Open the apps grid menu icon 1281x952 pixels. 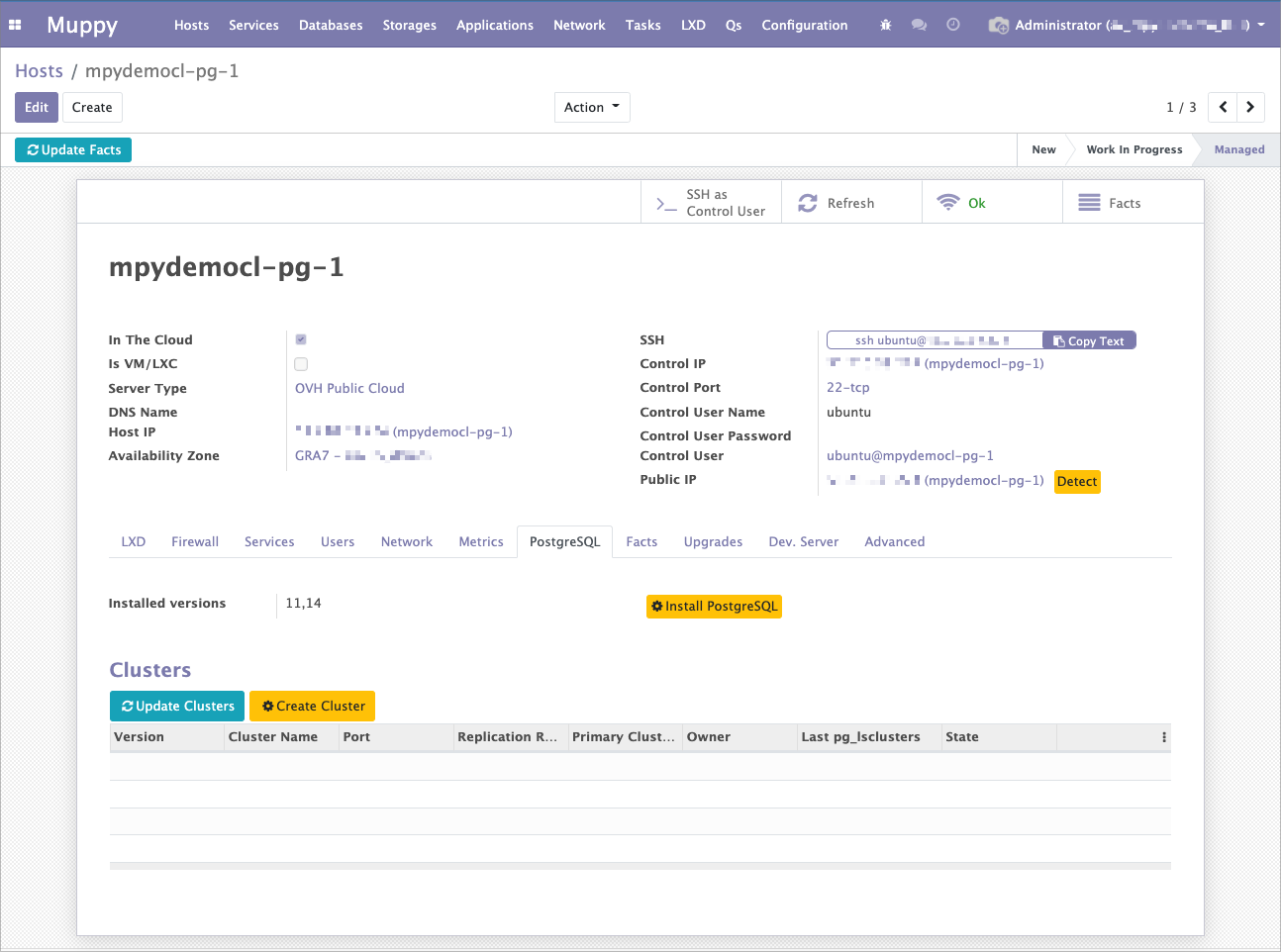click(15, 25)
